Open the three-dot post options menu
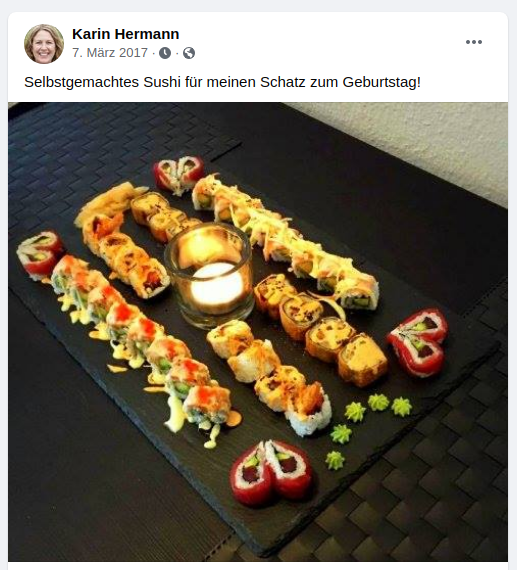The image size is (517, 570). coord(474,42)
